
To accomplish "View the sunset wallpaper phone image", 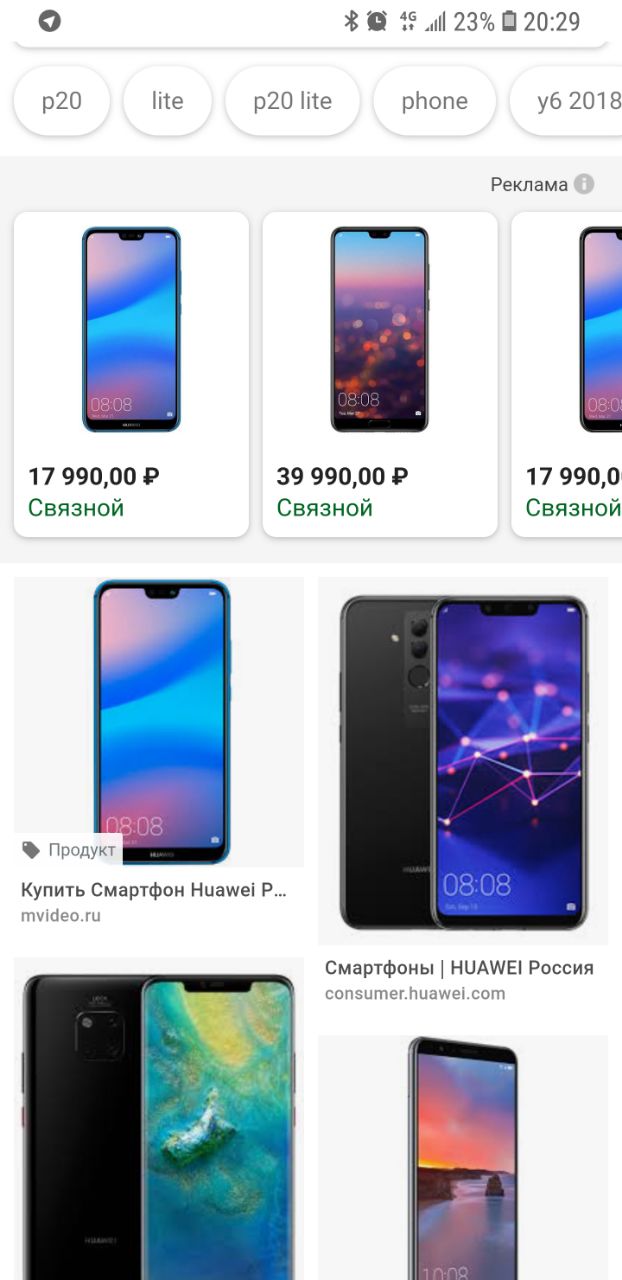I will [463, 1158].
